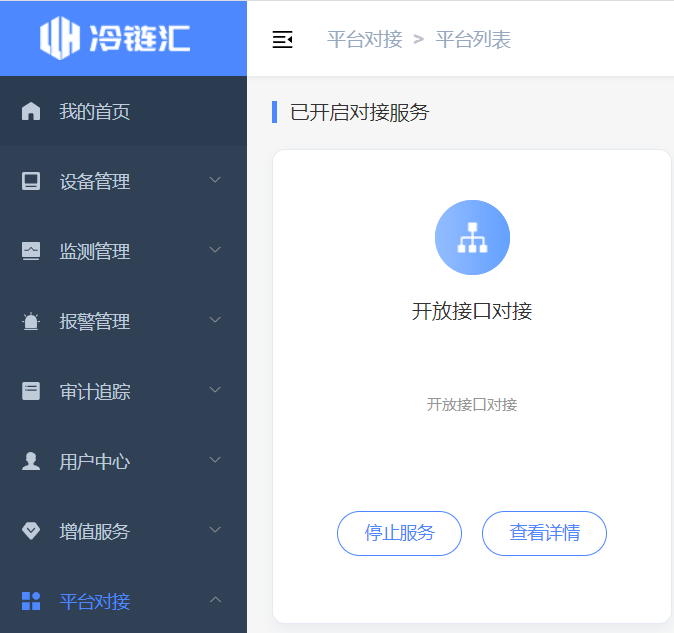The height and width of the screenshot is (633, 674).
Task: Click the monitor chart icon beside 监测管理
Action: tap(31, 251)
